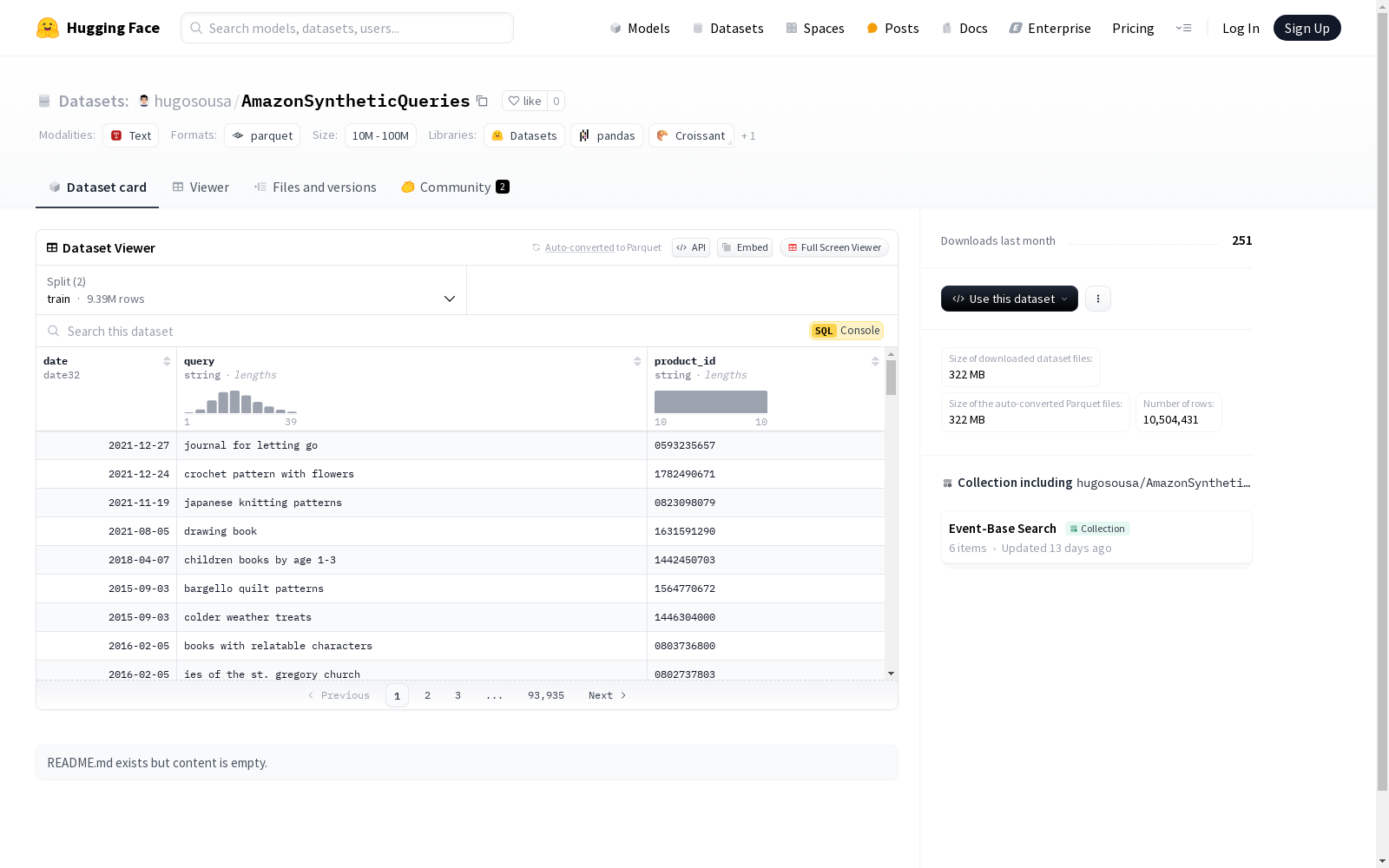The height and width of the screenshot is (868, 1389).
Task: Click the Embed button
Action: (745, 247)
